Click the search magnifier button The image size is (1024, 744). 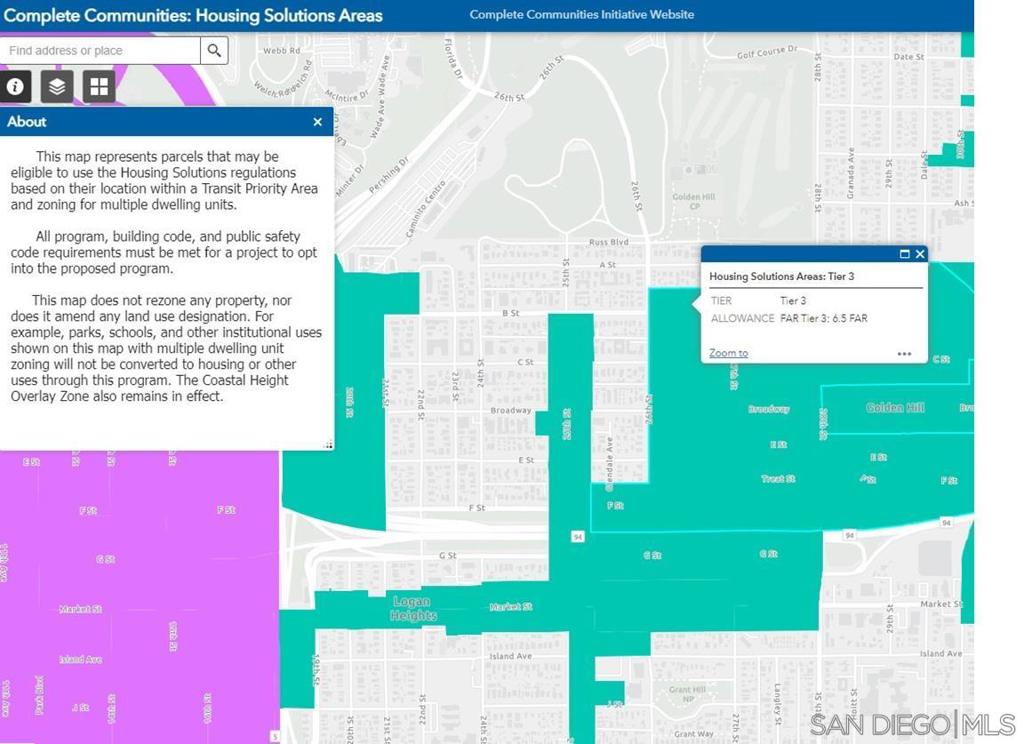coord(214,51)
